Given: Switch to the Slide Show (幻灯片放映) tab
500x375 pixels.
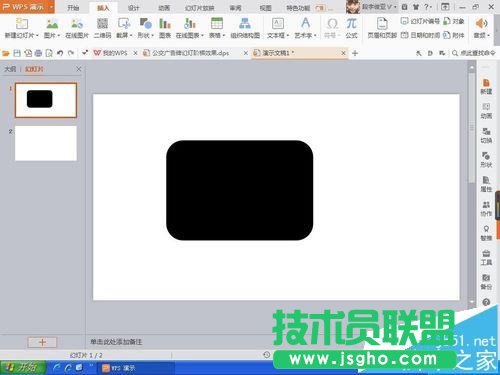Looking at the screenshot, I should (x=200, y=8).
